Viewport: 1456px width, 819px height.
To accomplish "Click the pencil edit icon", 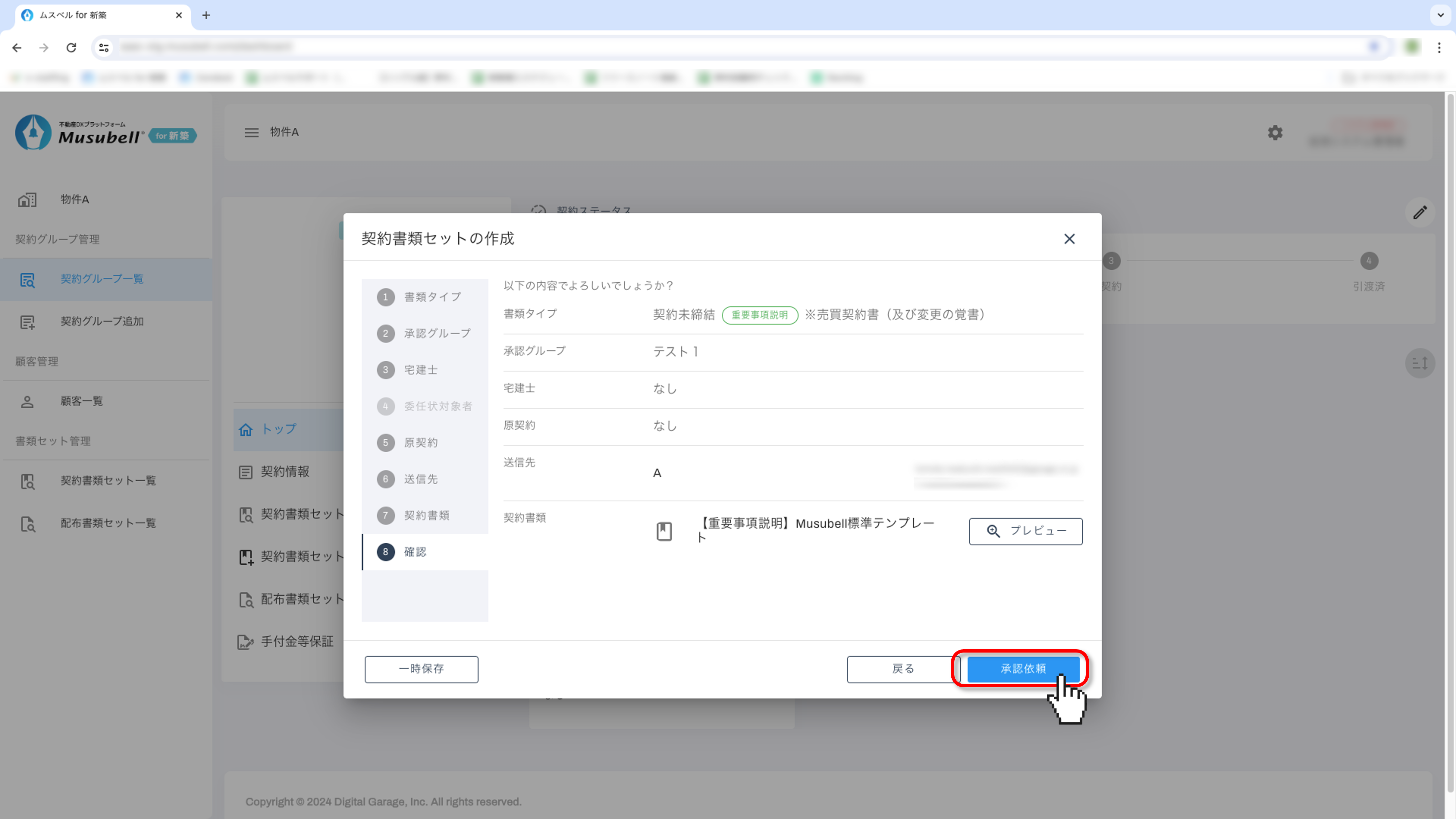I will 1420,212.
